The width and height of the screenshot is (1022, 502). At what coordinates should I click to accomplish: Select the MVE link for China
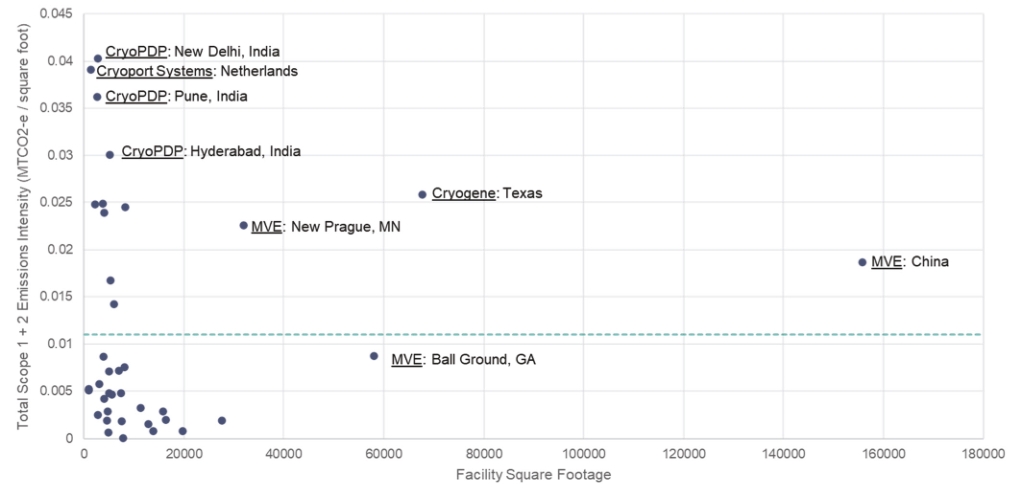coord(886,262)
